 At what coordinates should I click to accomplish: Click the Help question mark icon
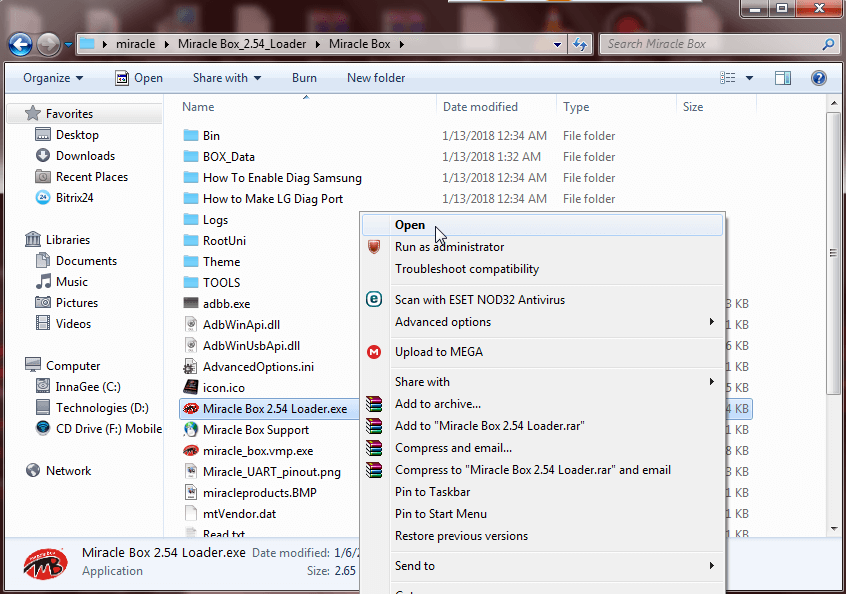click(x=818, y=77)
